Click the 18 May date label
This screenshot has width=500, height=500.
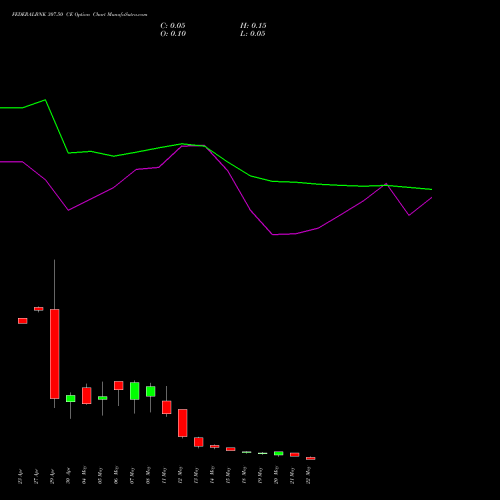[x=244, y=475]
